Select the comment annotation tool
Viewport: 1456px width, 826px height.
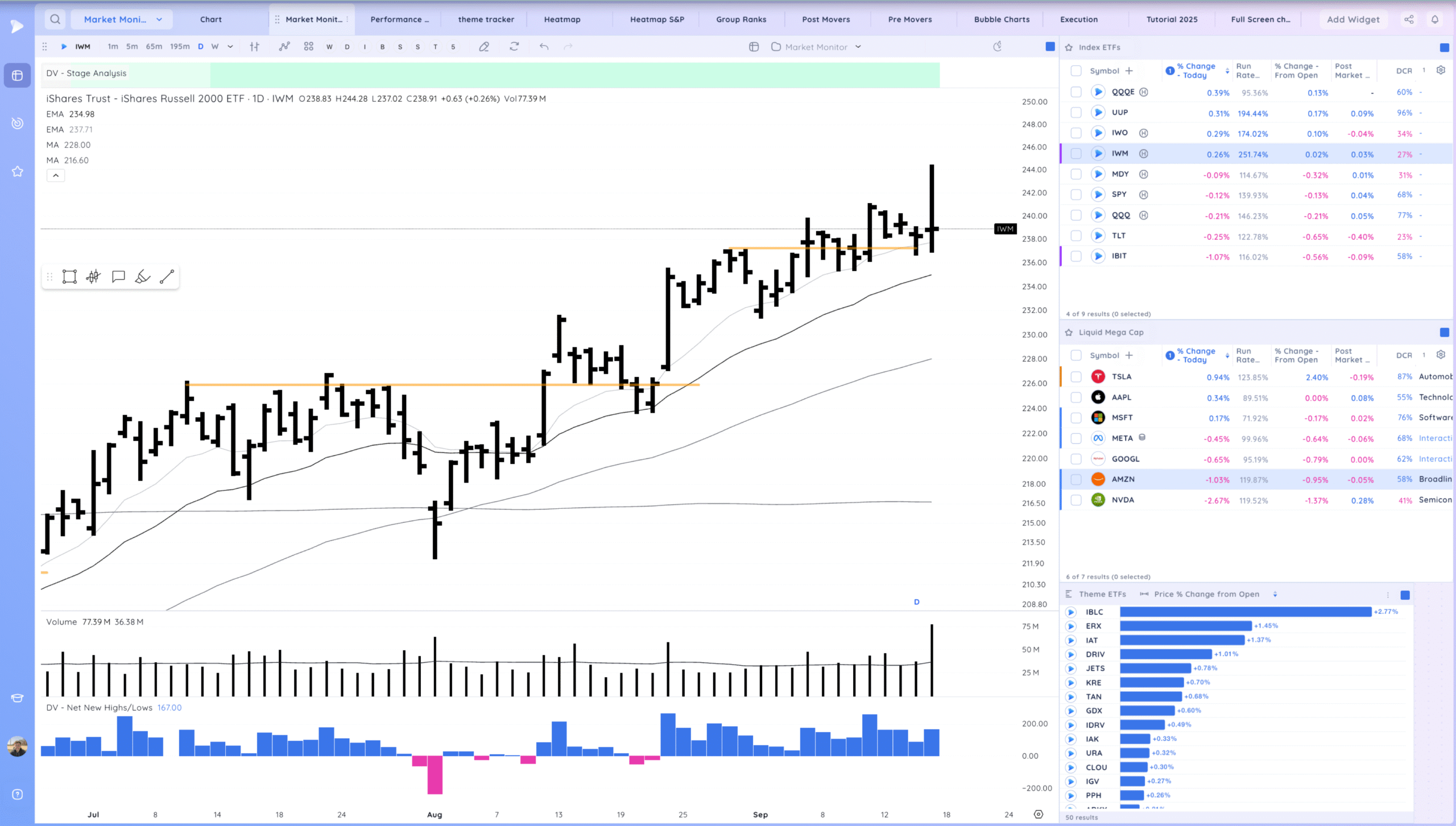point(118,277)
